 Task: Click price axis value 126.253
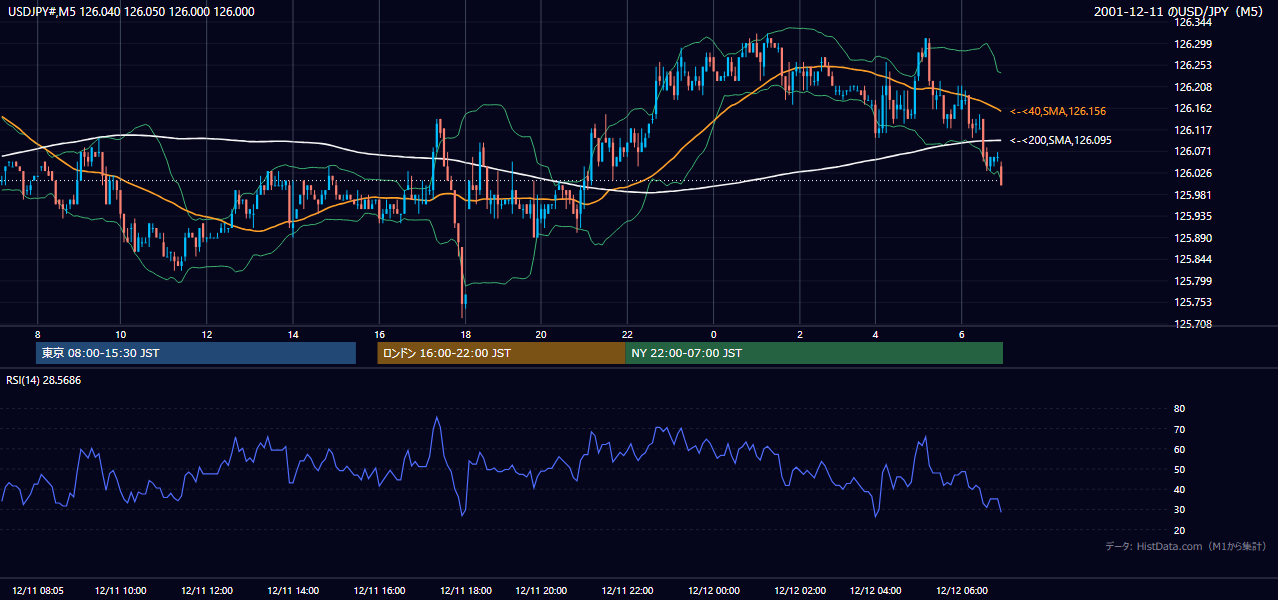(x=1192, y=65)
